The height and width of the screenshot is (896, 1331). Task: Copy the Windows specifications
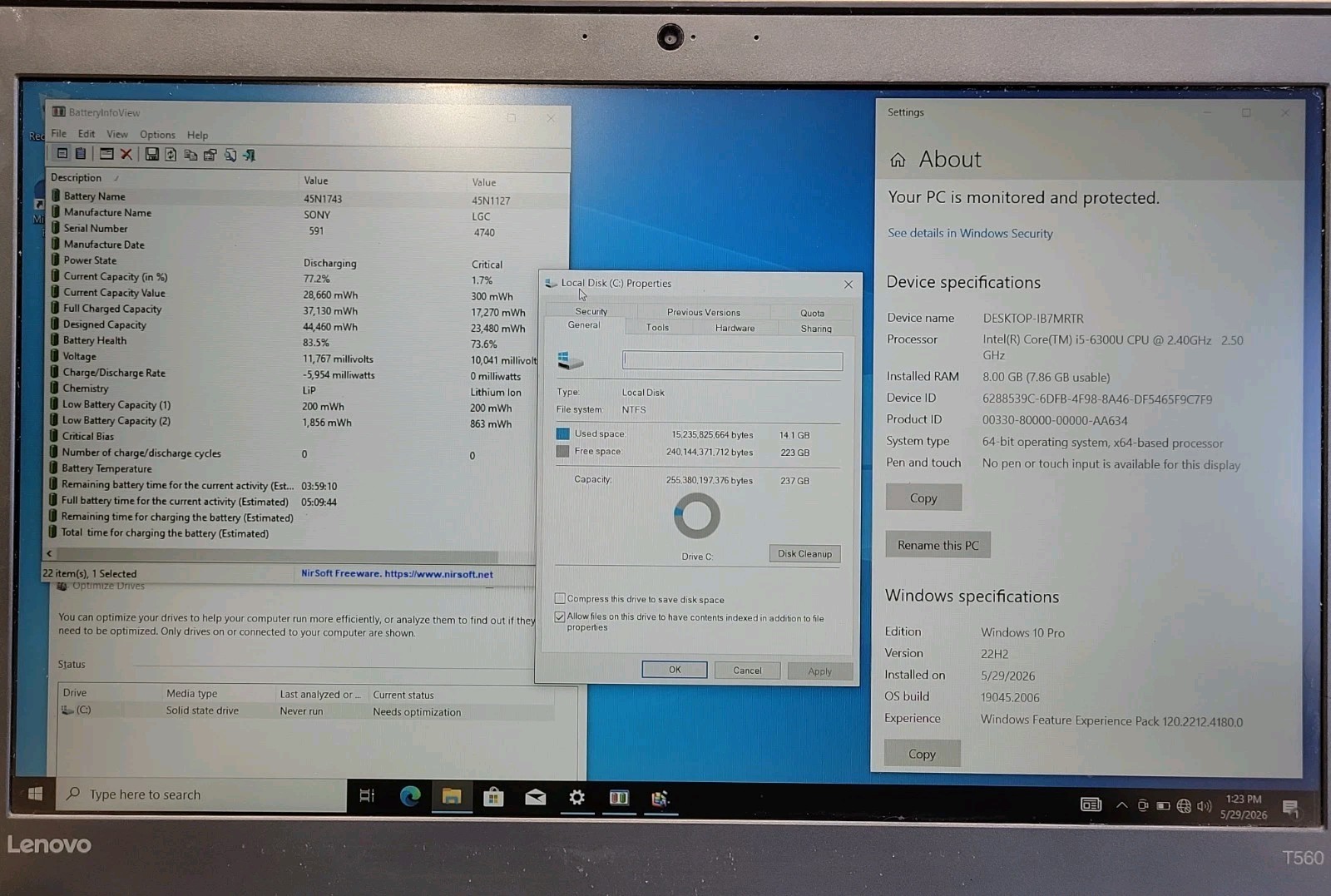coord(922,754)
